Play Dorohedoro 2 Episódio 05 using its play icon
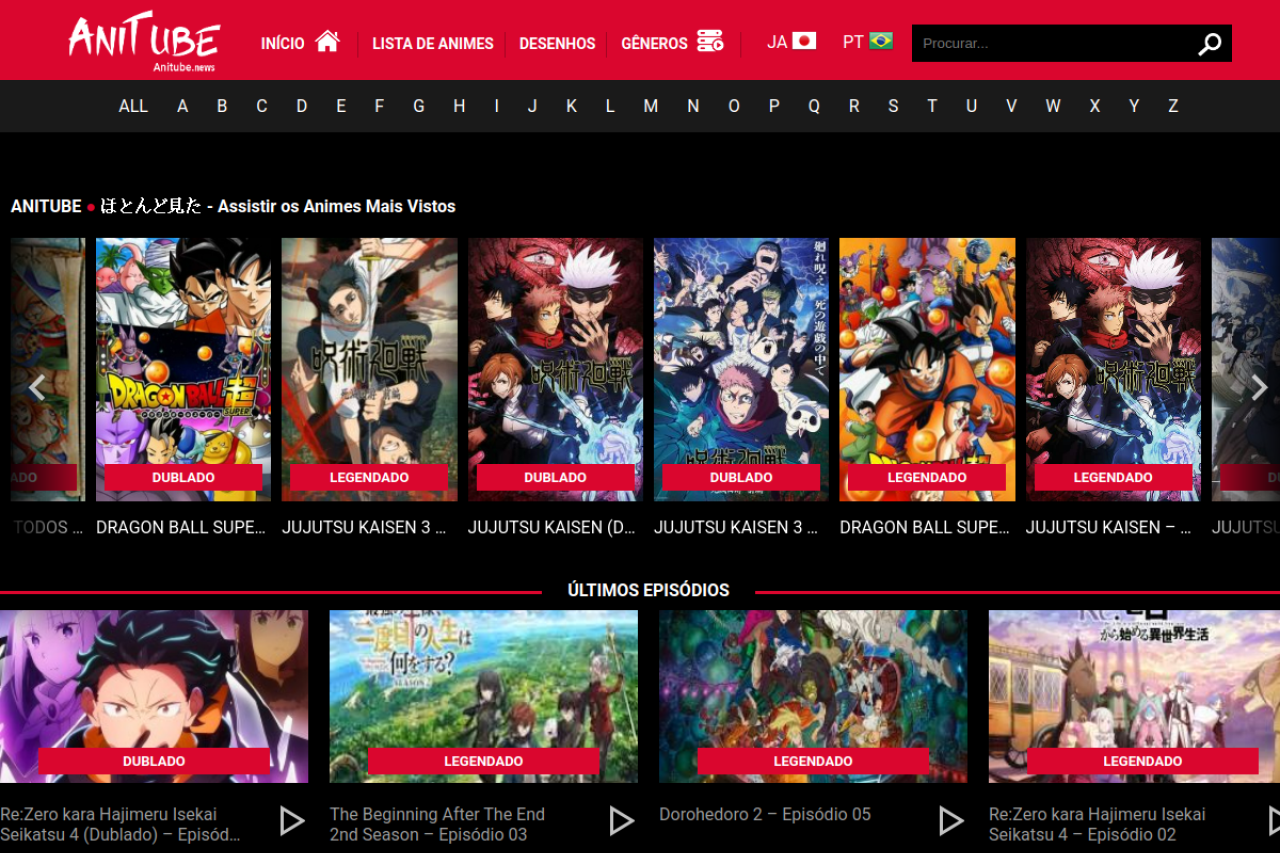The width and height of the screenshot is (1280, 853). [950, 821]
